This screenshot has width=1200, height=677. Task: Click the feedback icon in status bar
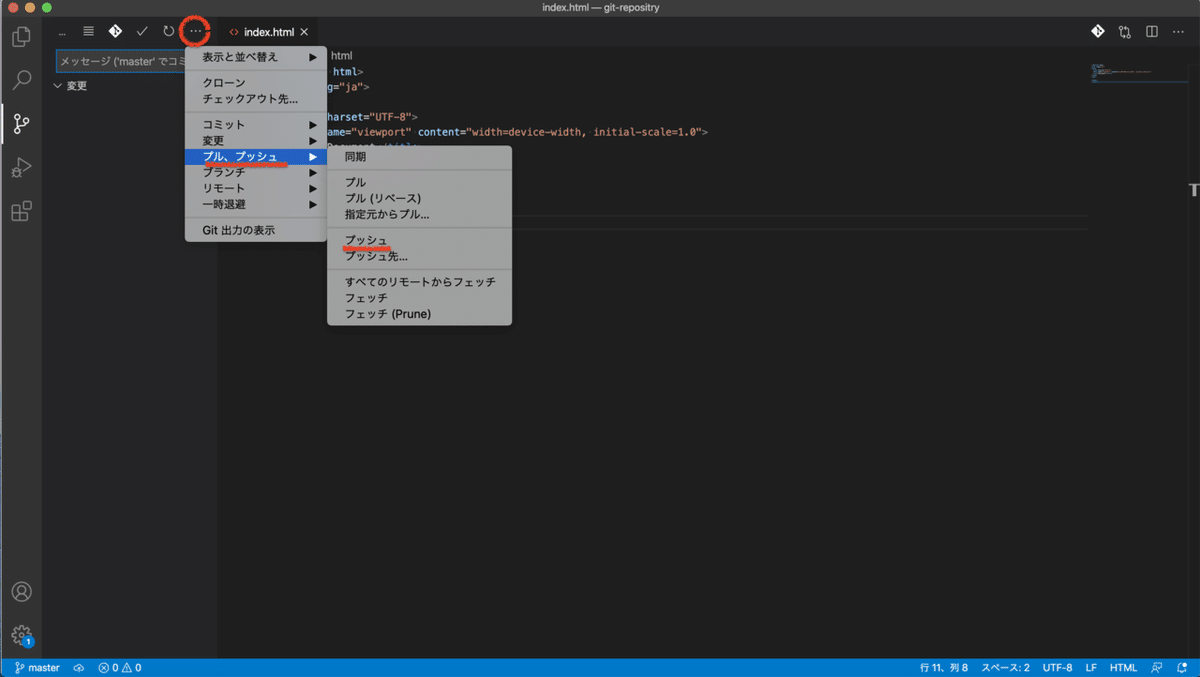click(x=1157, y=667)
